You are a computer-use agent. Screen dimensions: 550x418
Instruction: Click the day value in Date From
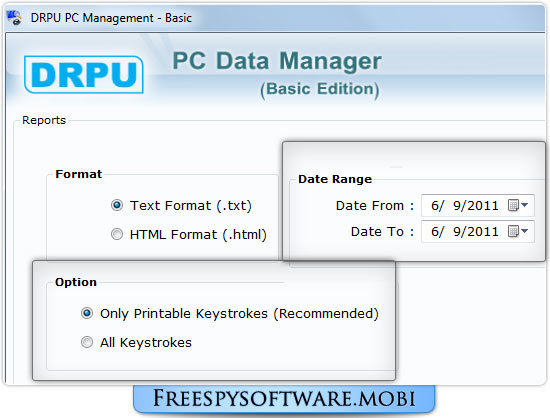point(457,205)
